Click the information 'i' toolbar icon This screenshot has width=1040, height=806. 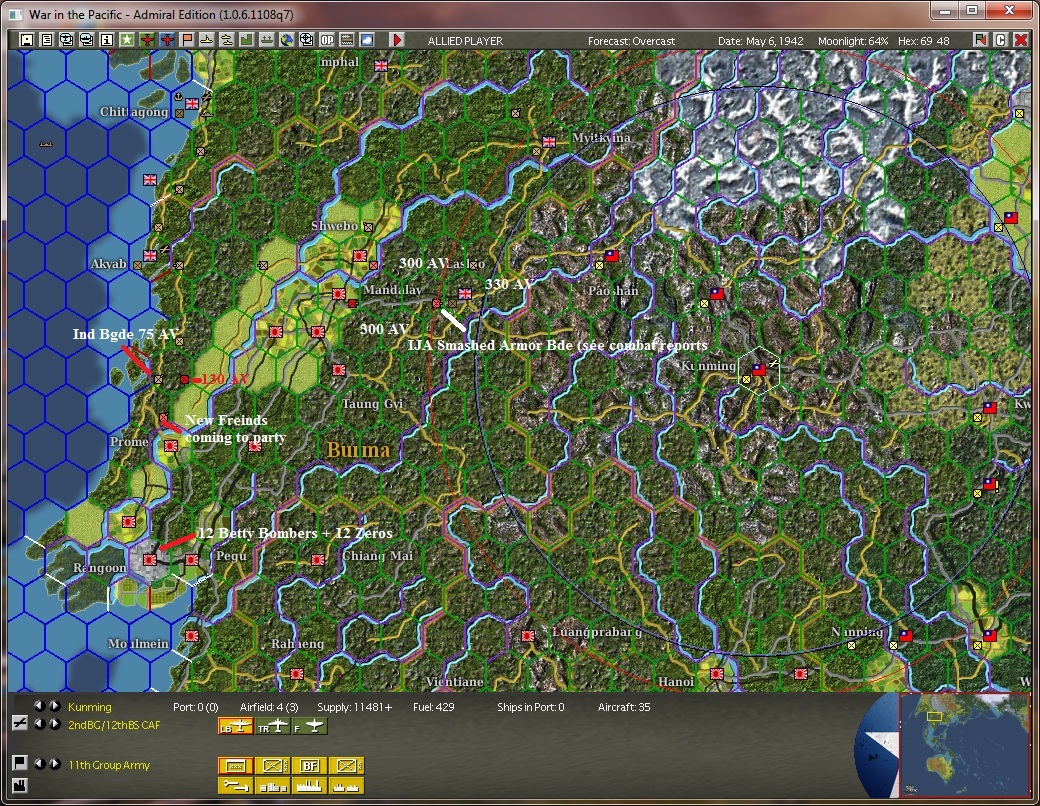coord(106,40)
